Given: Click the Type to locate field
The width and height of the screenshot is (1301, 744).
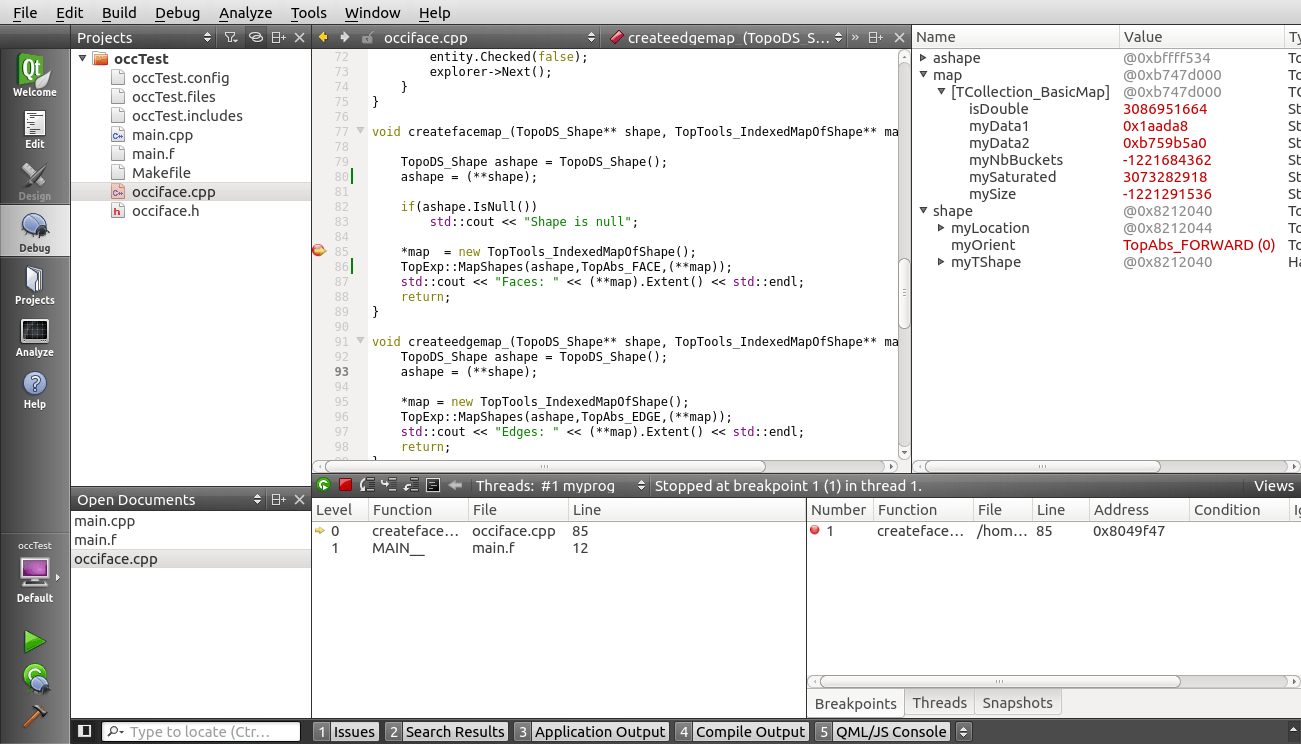Looking at the screenshot, I should click(201, 732).
